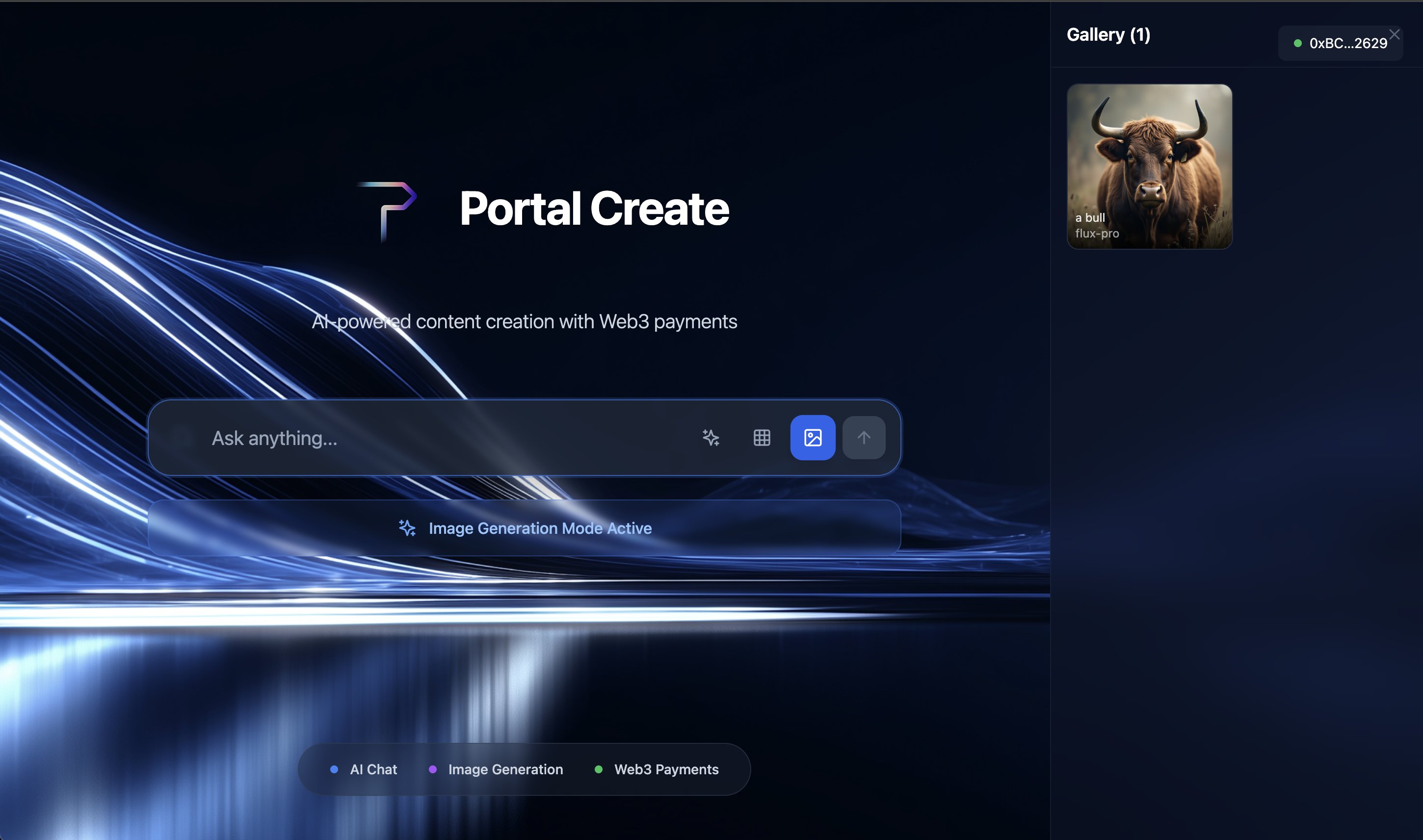
Task: Click the Portal Create title text
Action: (593, 209)
